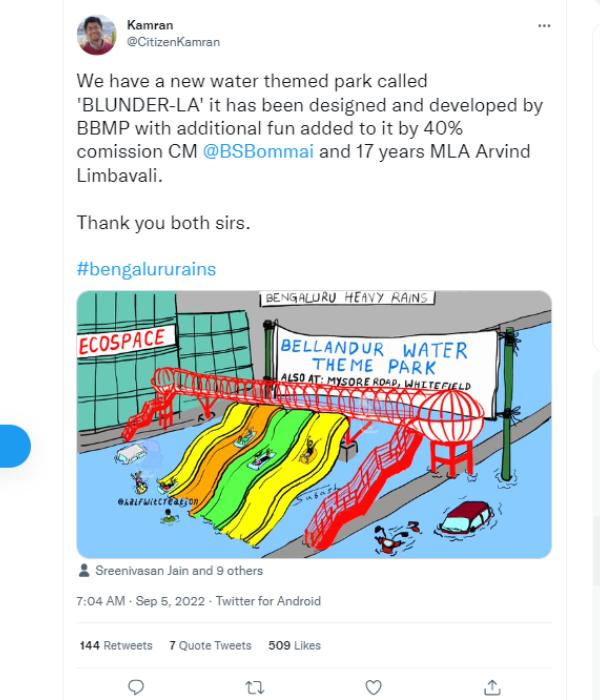View the 144 Retweets list
This screenshot has height=700, width=600.
[x=114, y=646]
